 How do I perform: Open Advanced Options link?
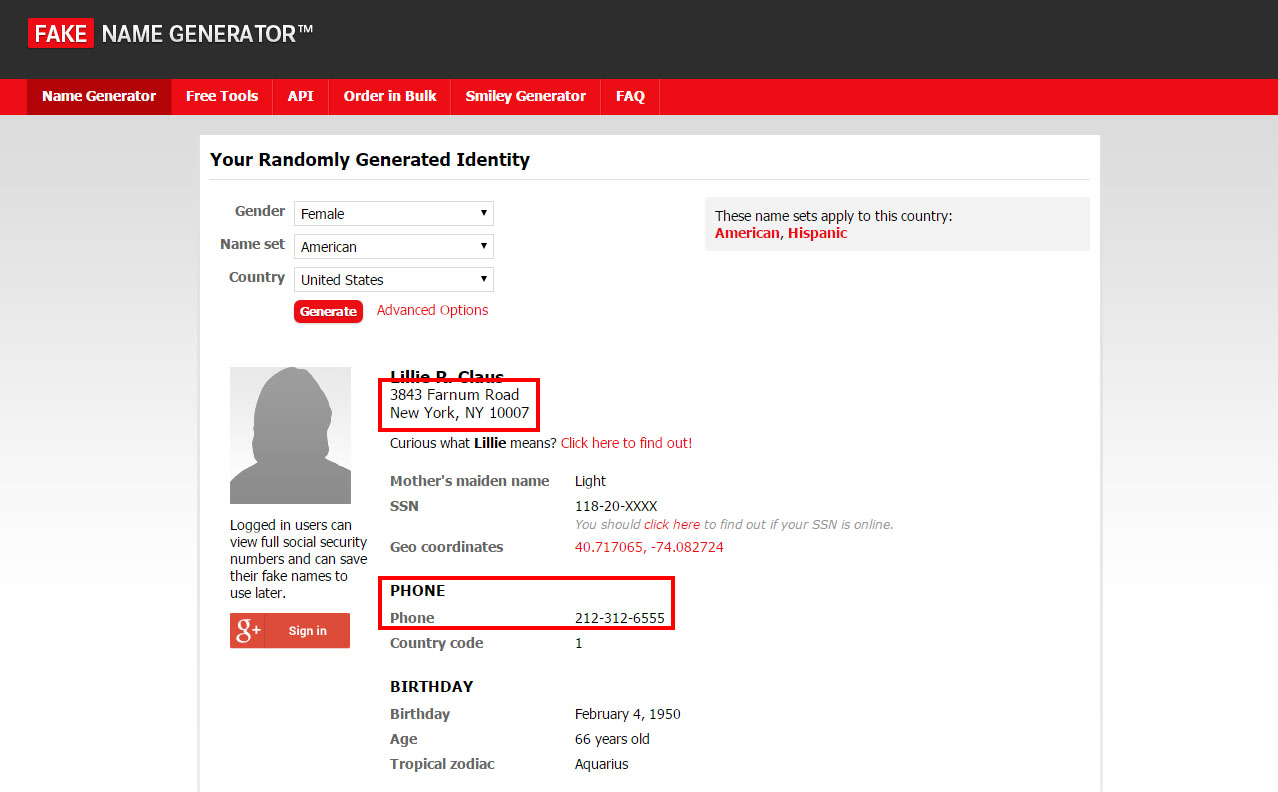(x=432, y=311)
